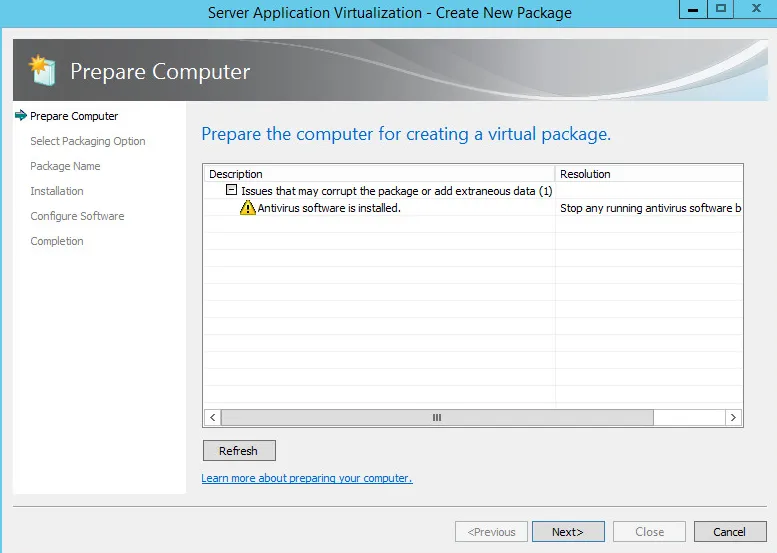Image resolution: width=777 pixels, height=553 pixels.
Task: Click the green arrow beside Prepare Computer
Action: coord(21,115)
